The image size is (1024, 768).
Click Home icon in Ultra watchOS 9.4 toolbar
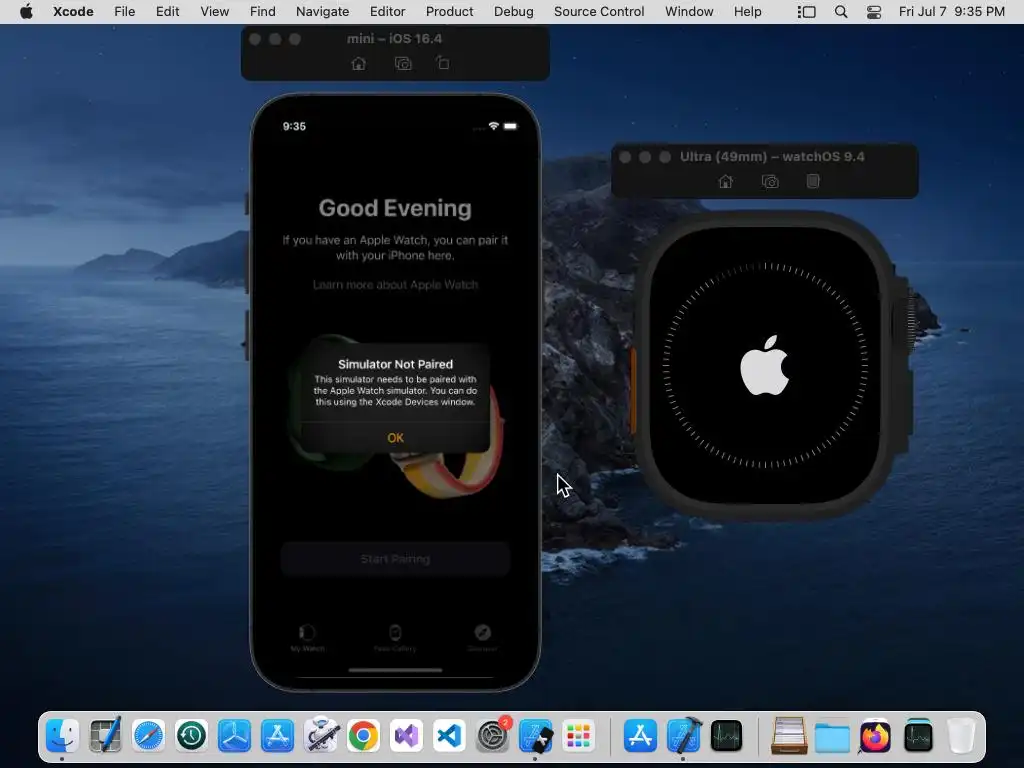point(726,182)
